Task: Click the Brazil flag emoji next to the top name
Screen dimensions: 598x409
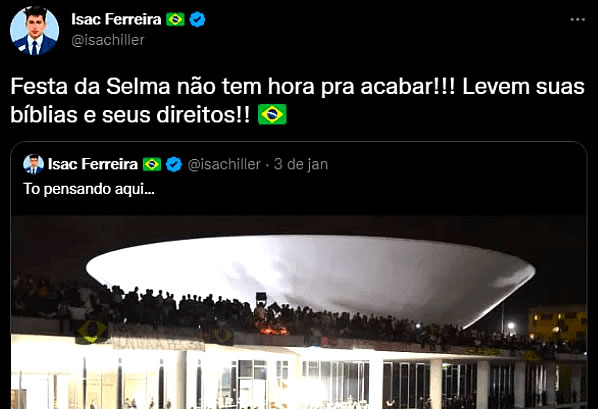Action: pyautogui.click(x=175, y=19)
